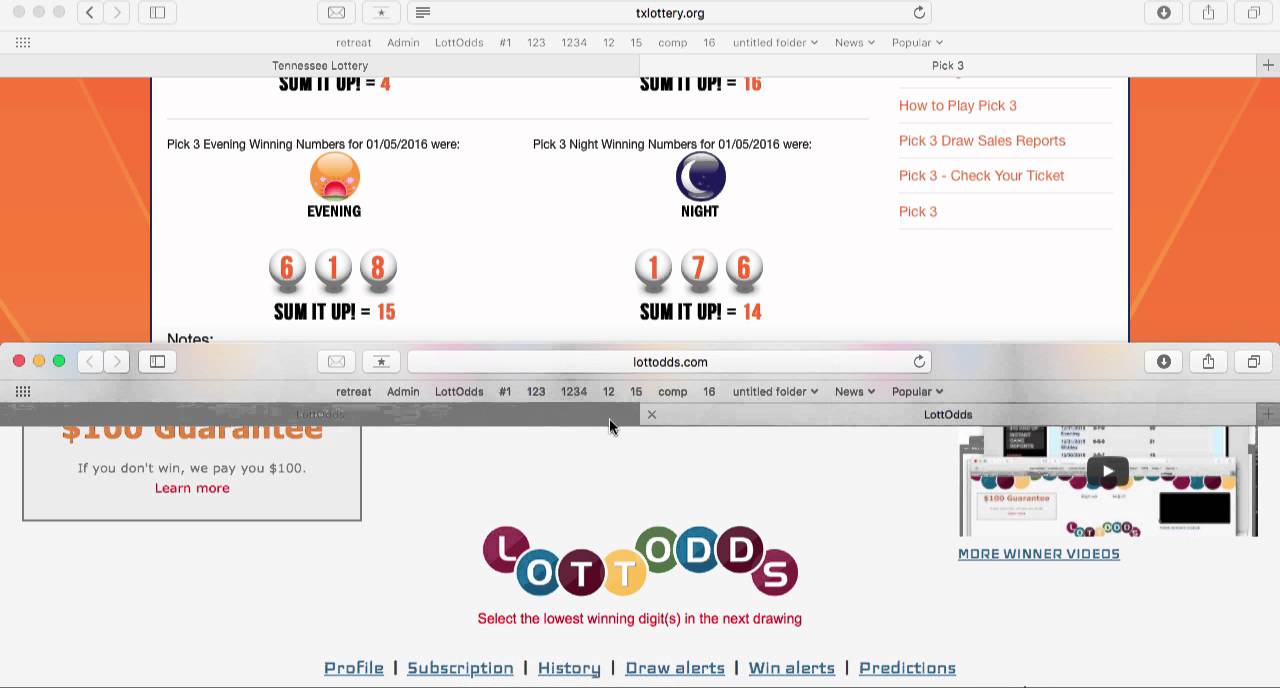Toggle sidebar in the lottodds.com window

pyautogui.click(x=157, y=361)
